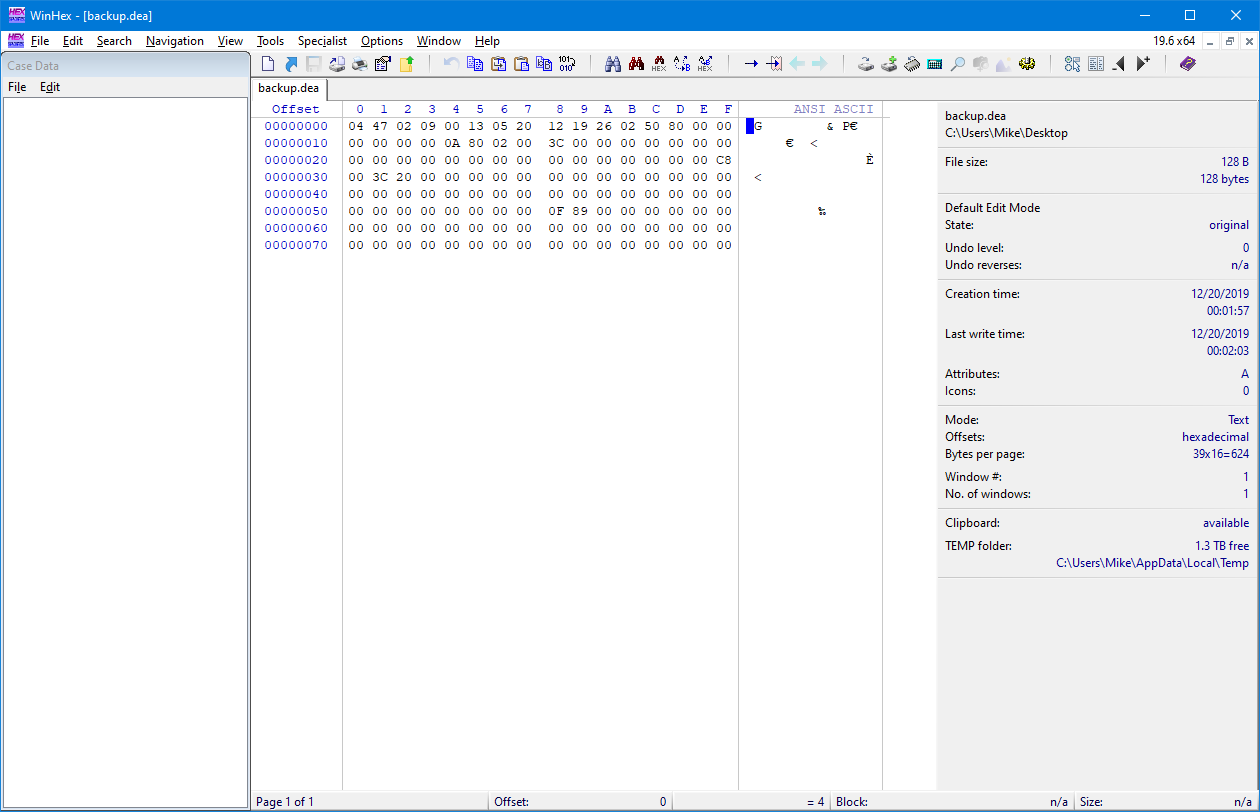Click the Open Folder toolbar icon
Viewport: 1260px width, 812px height.
coord(406,64)
